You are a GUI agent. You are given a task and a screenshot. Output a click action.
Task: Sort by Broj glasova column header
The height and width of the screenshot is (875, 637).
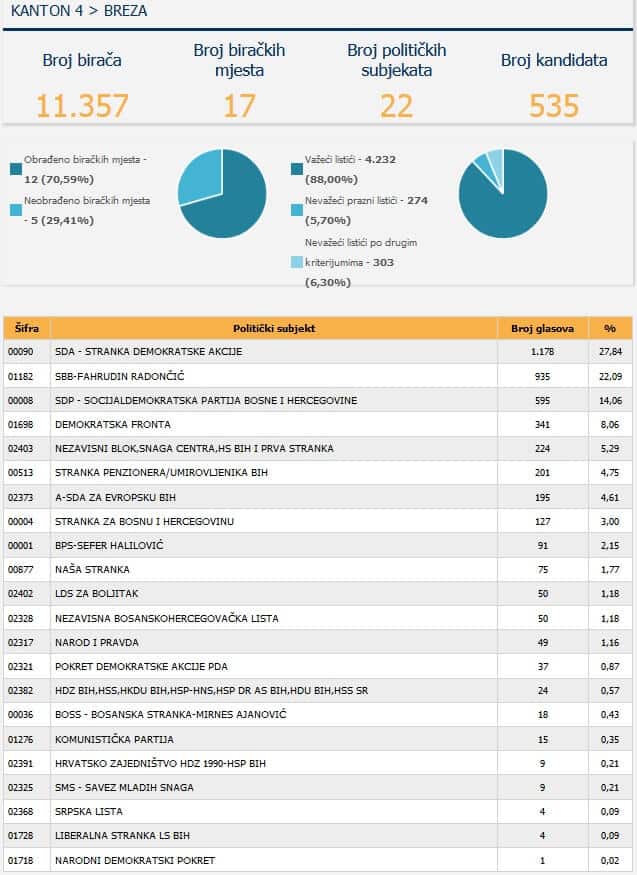[x=541, y=328]
